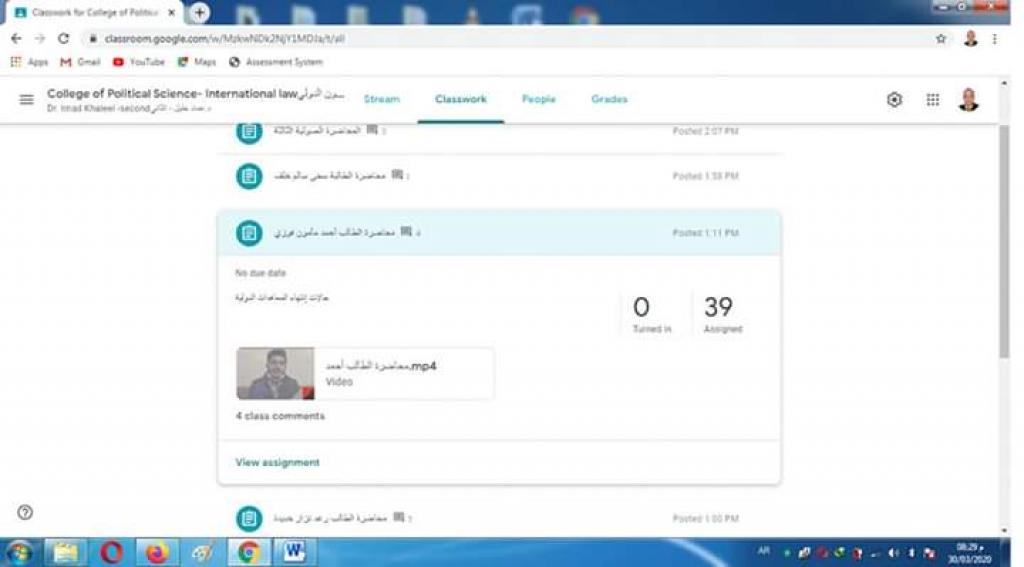Reload the page using the refresh icon
Image resolution: width=1024 pixels, height=567 pixels.
point(64,38)
